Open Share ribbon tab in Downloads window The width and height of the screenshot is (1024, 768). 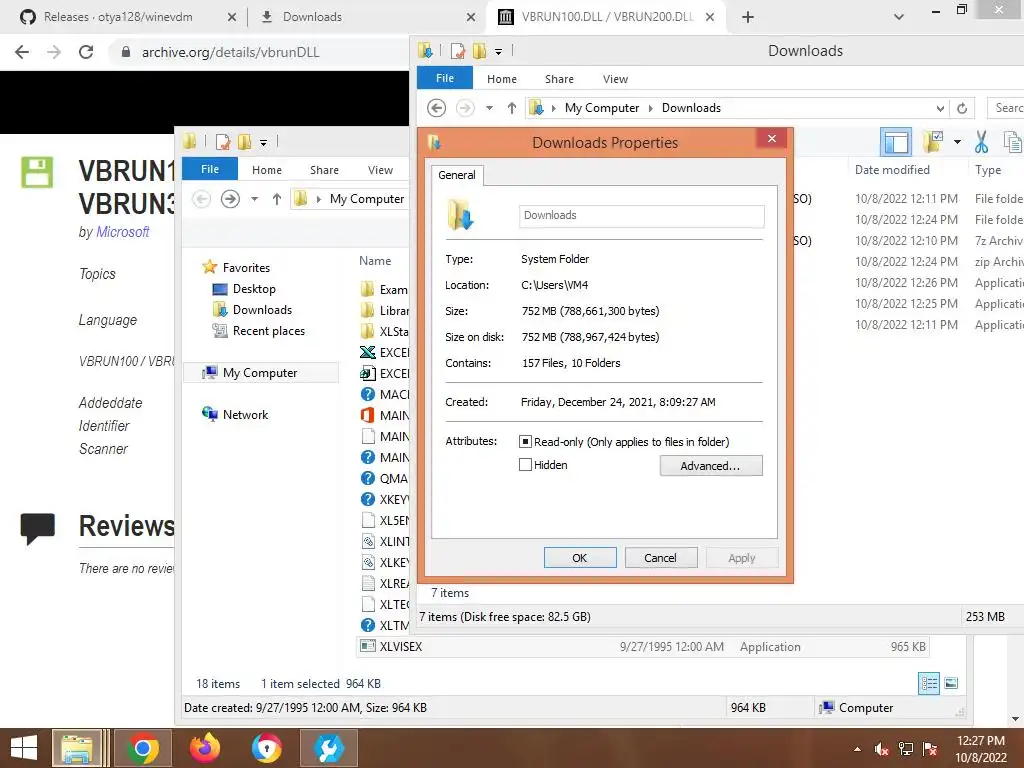point(559,79)
